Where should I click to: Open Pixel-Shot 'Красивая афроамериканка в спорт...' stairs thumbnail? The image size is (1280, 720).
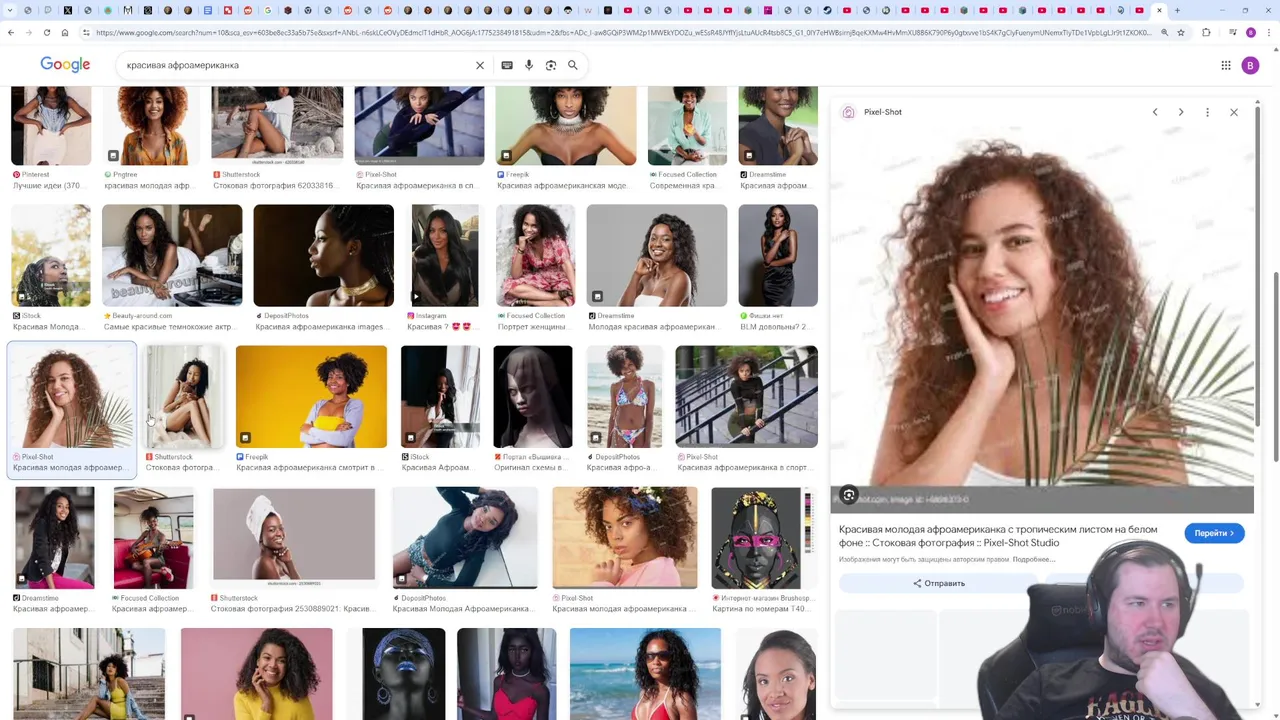click(x=746, y=397)
